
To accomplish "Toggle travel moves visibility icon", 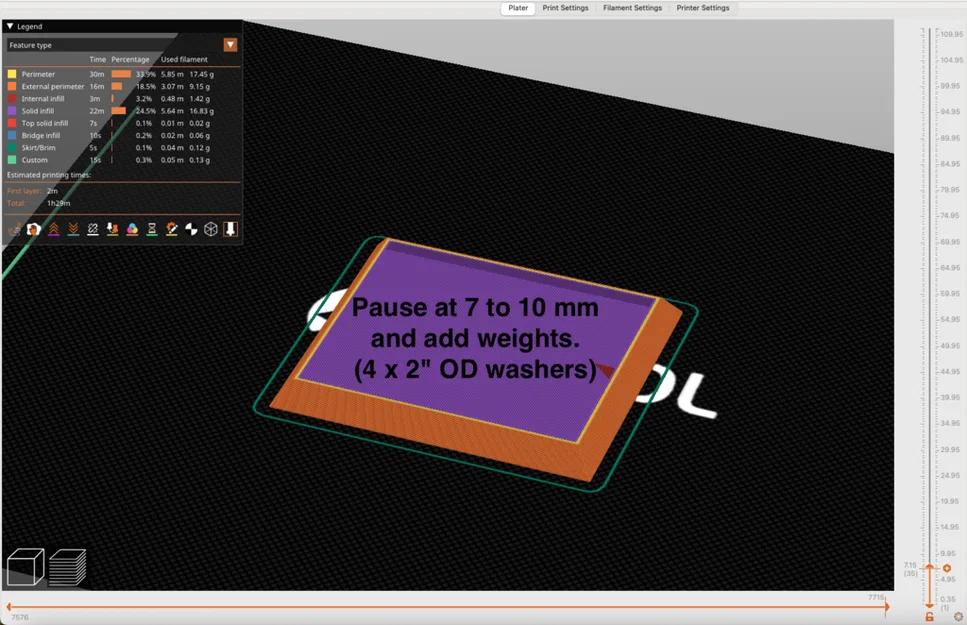I will (x=14, y=229).
